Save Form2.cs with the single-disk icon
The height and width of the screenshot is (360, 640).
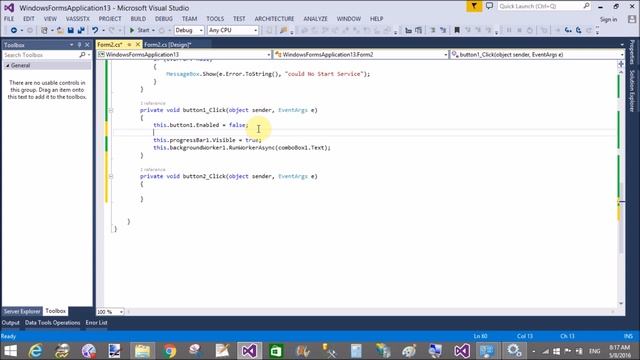(71, 30)
